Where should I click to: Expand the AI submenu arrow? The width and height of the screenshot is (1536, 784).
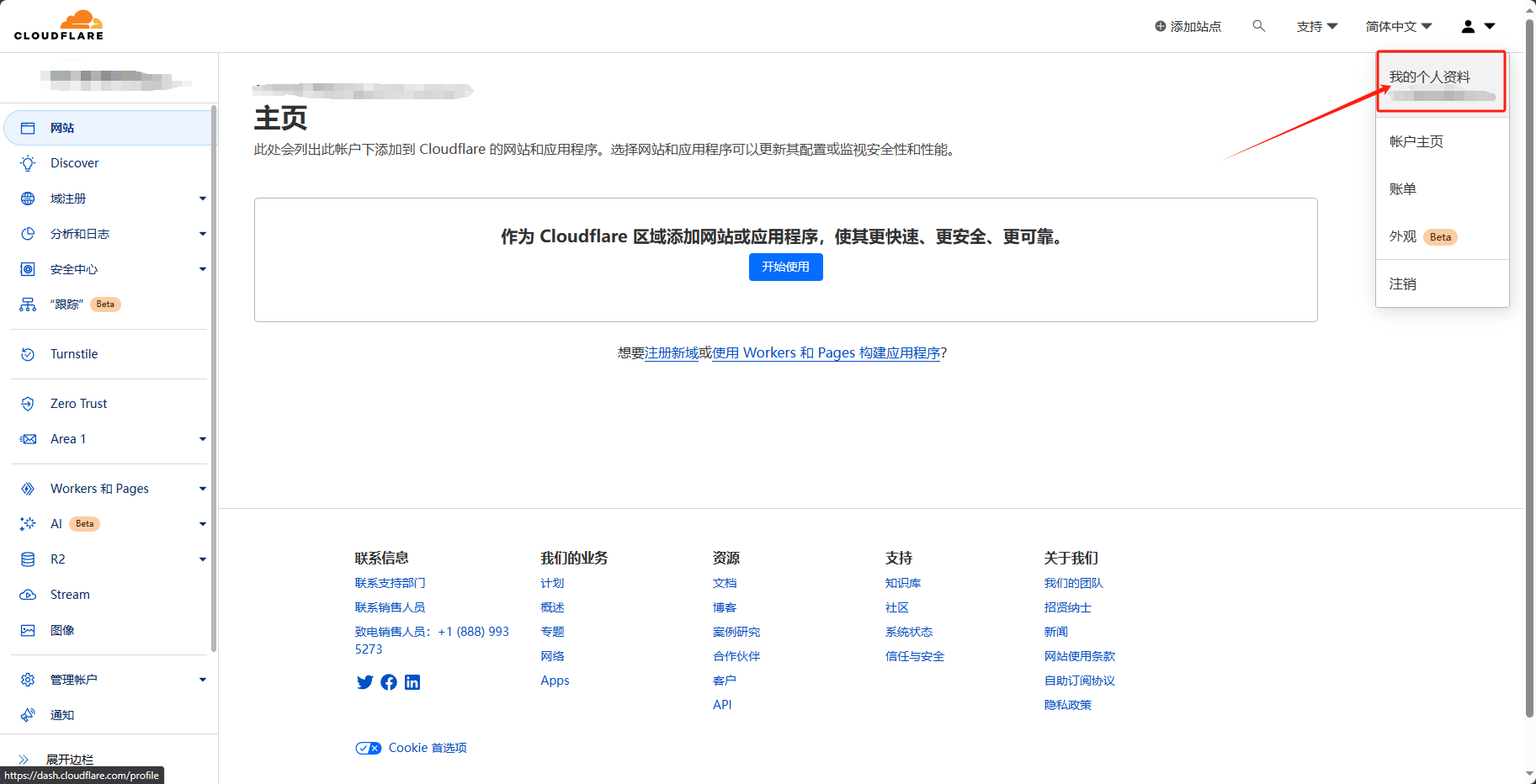point(203,524)
